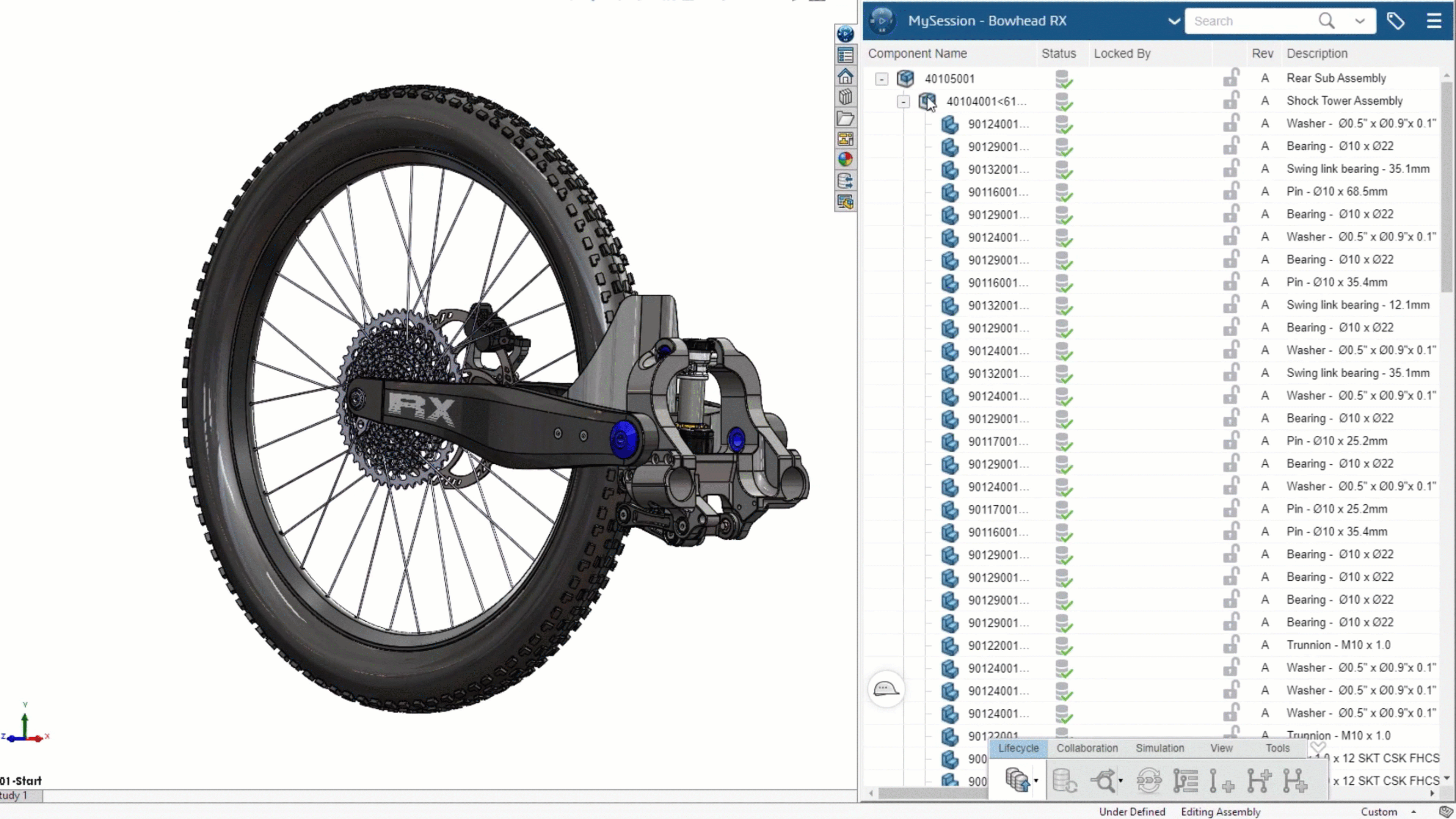The image size is (1456, 819).
Task: Open the File Explorer folder icon in task pane
Action: pyautogui.click(x=845, y=118)
